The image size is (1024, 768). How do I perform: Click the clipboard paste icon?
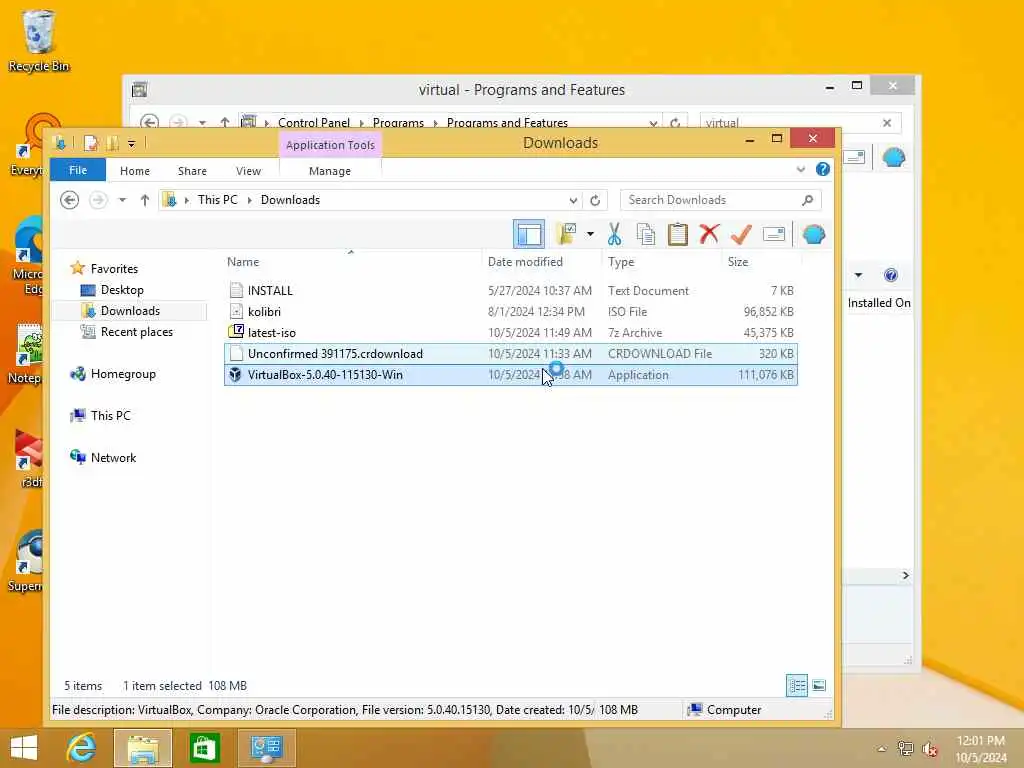pos(677,234)
